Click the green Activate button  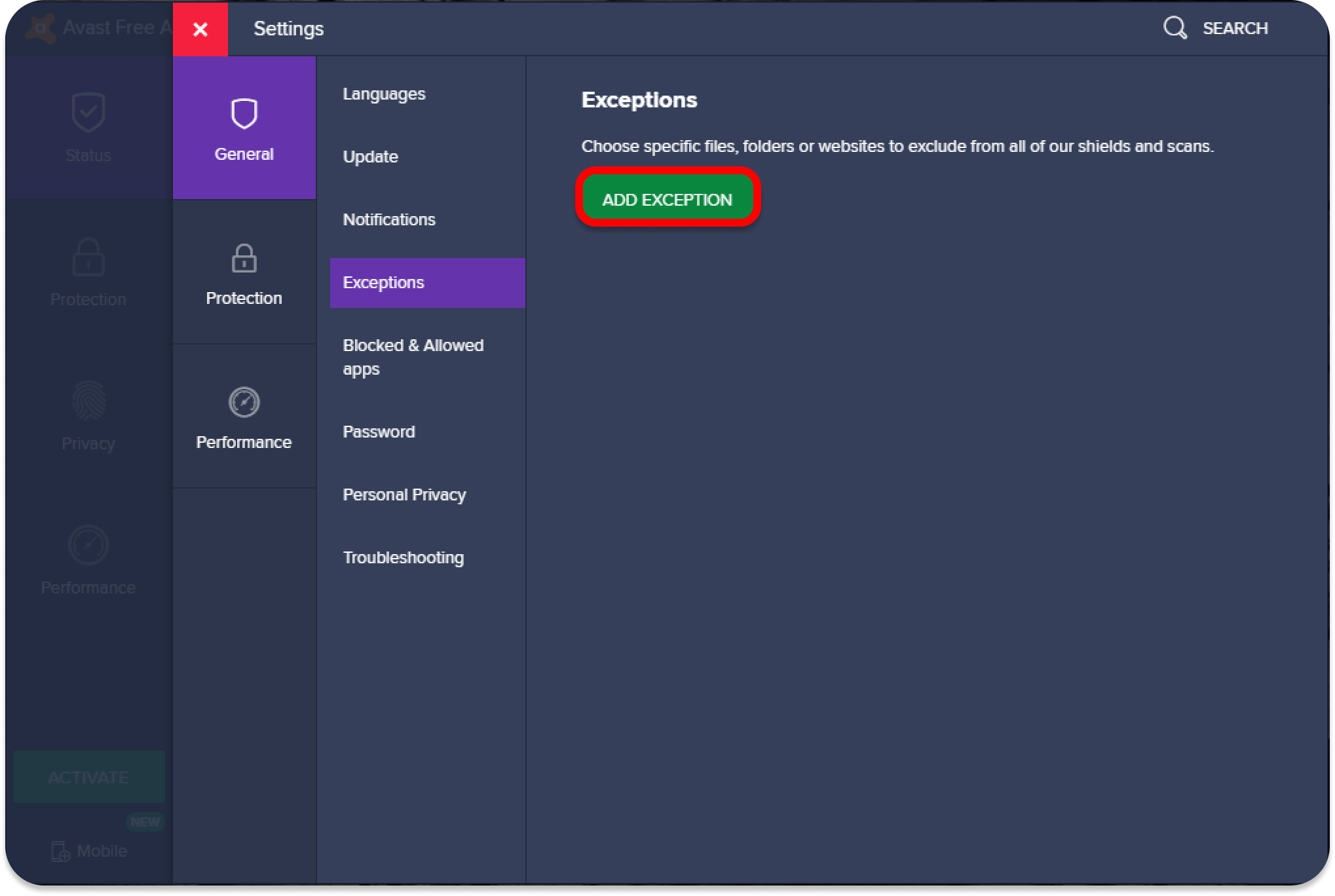click(x=88, y=777)
